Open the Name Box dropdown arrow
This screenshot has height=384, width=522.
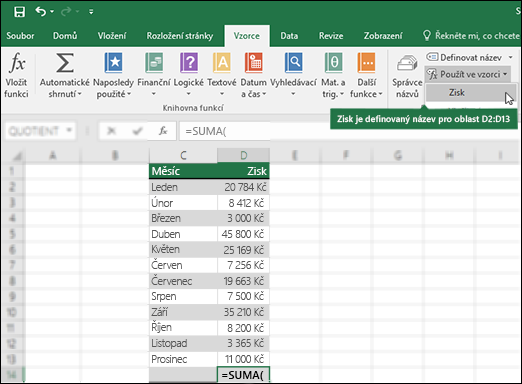click(x=69, y=130)
